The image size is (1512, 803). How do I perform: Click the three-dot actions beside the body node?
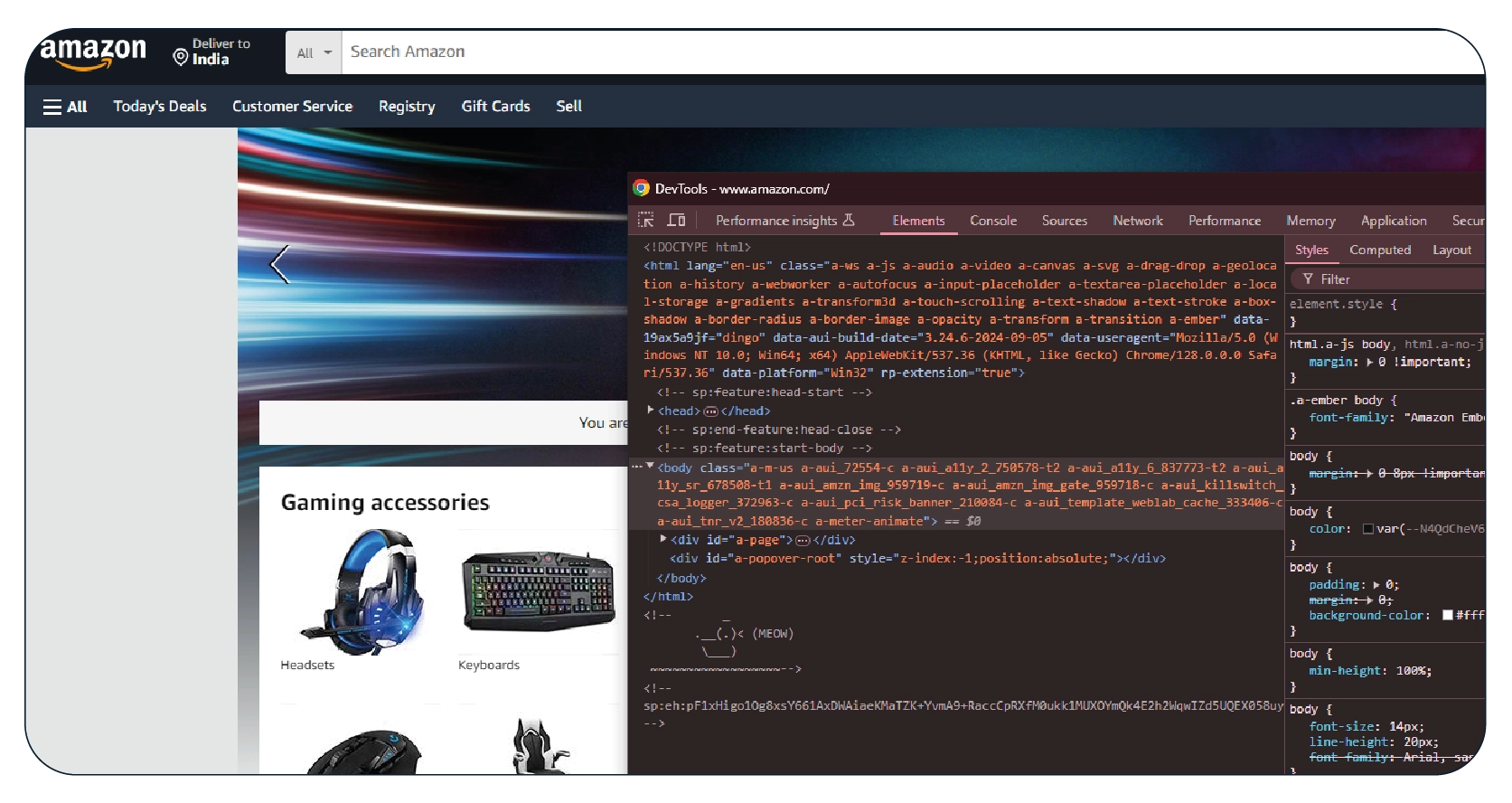point(636,467)
